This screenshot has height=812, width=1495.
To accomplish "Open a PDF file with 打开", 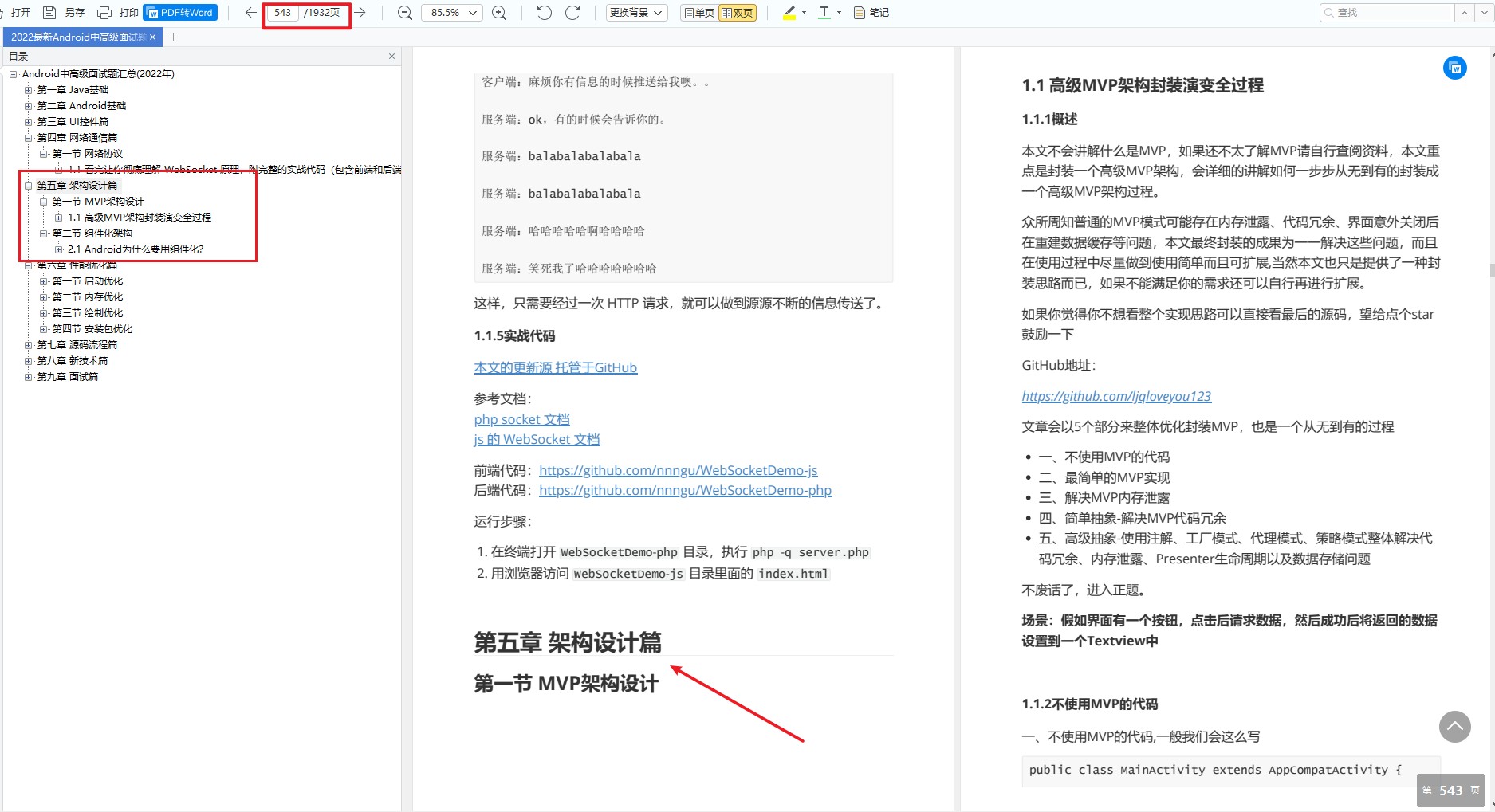I will pyautogui.click(x=19, y=12).
